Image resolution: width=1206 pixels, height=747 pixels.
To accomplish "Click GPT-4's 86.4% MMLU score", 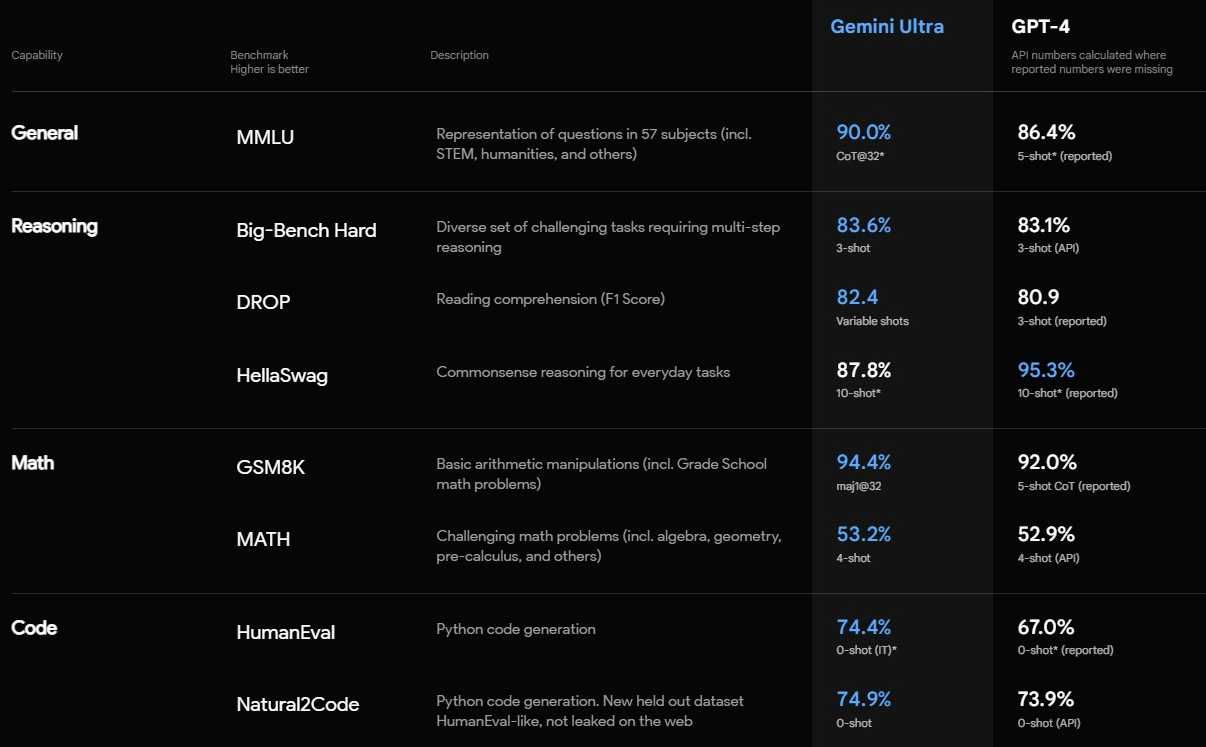I will click(1046, 132).
